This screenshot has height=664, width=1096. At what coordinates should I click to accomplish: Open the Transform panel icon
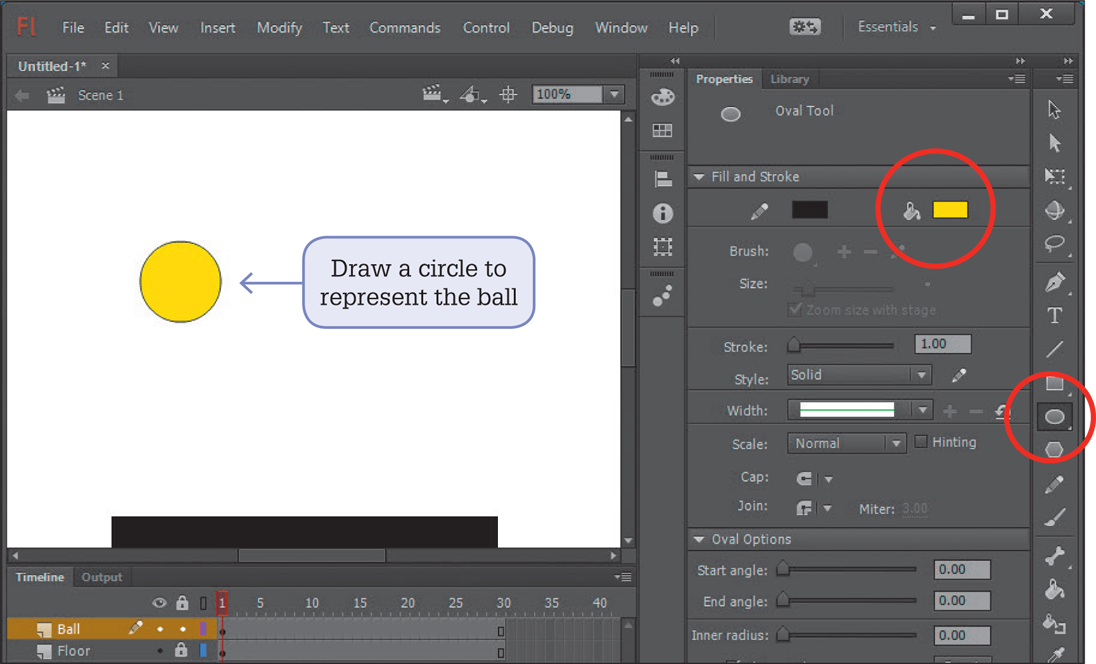click(x=662, y=246)
